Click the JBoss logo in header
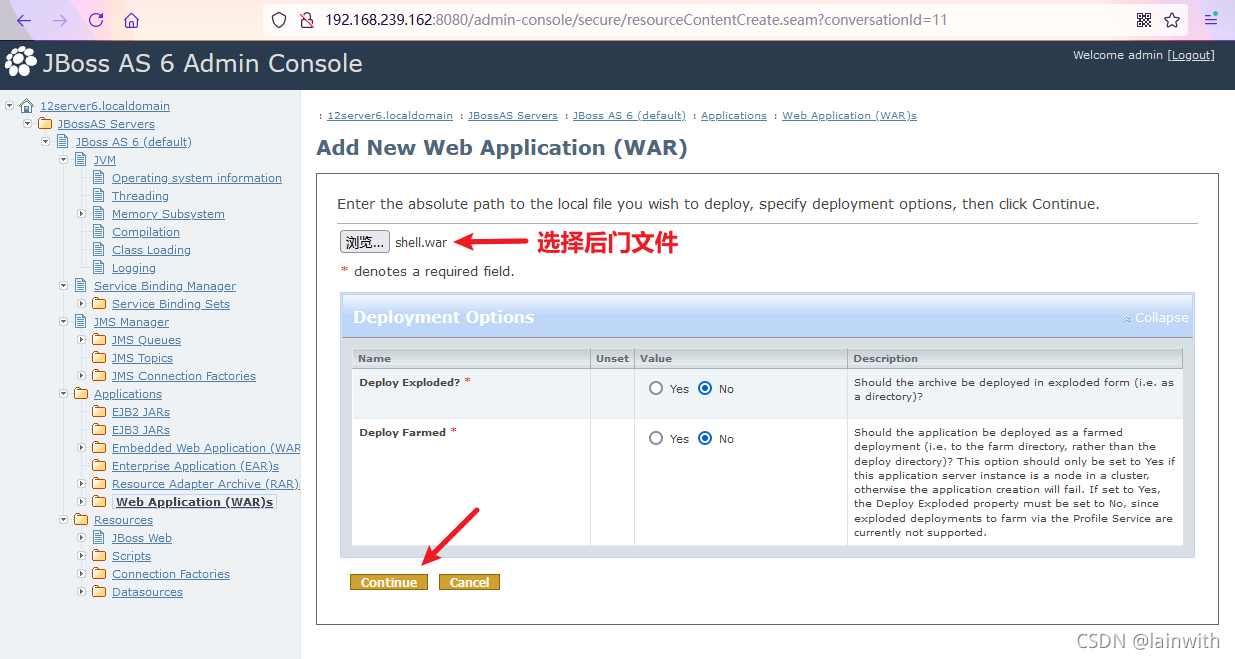The width and height of the screenshot is (1235, 659). (20, 63)
